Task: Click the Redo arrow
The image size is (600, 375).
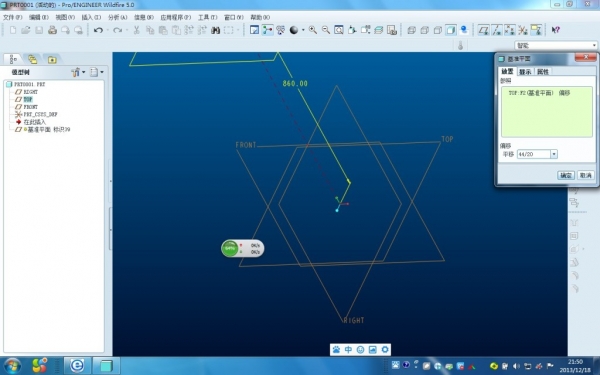Action: tap(117, 30)
